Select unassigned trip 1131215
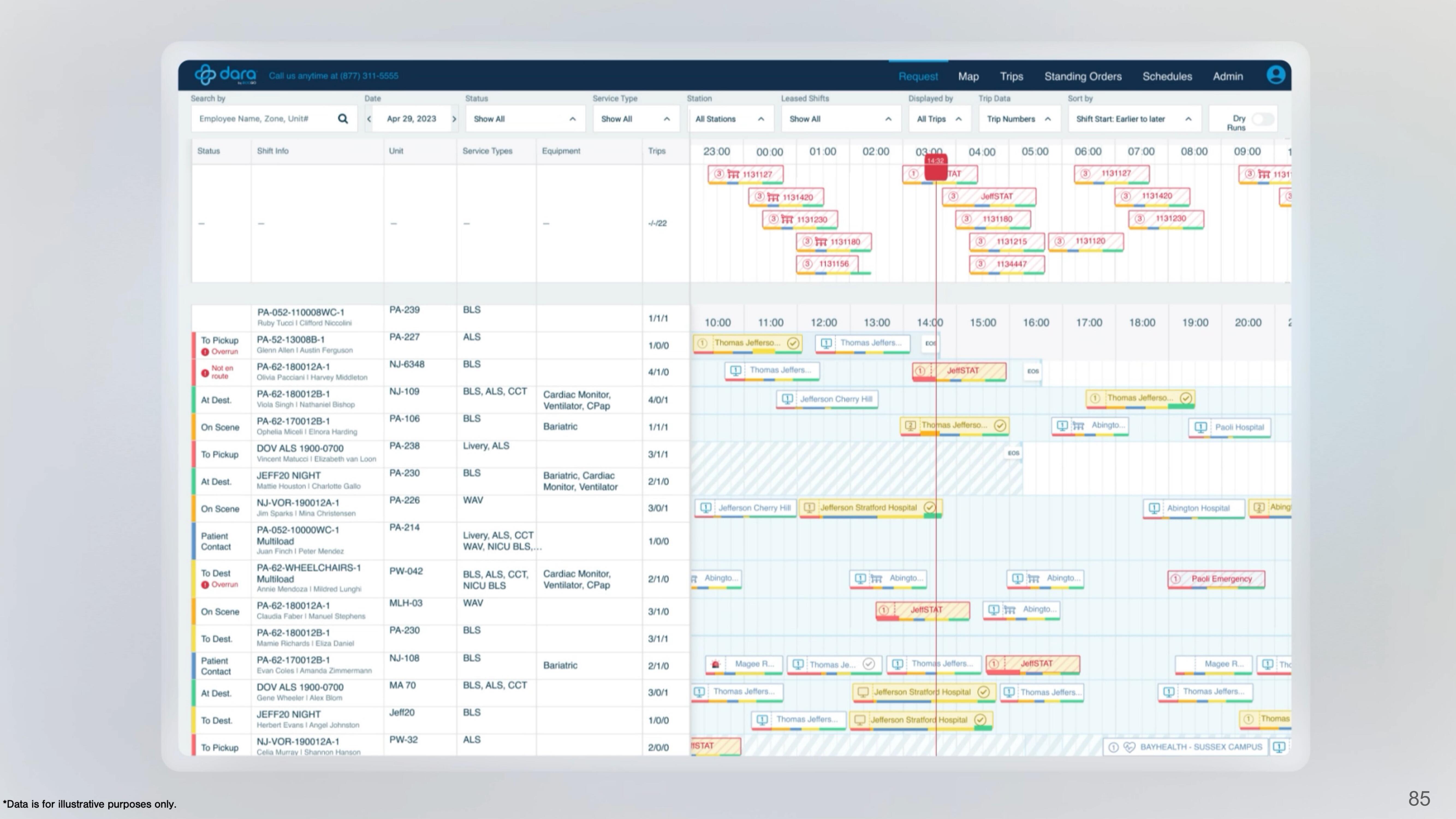Image resolution: width=1456 pixels, height=819 pixels. pyautogui.click(x=1007, y=241)
